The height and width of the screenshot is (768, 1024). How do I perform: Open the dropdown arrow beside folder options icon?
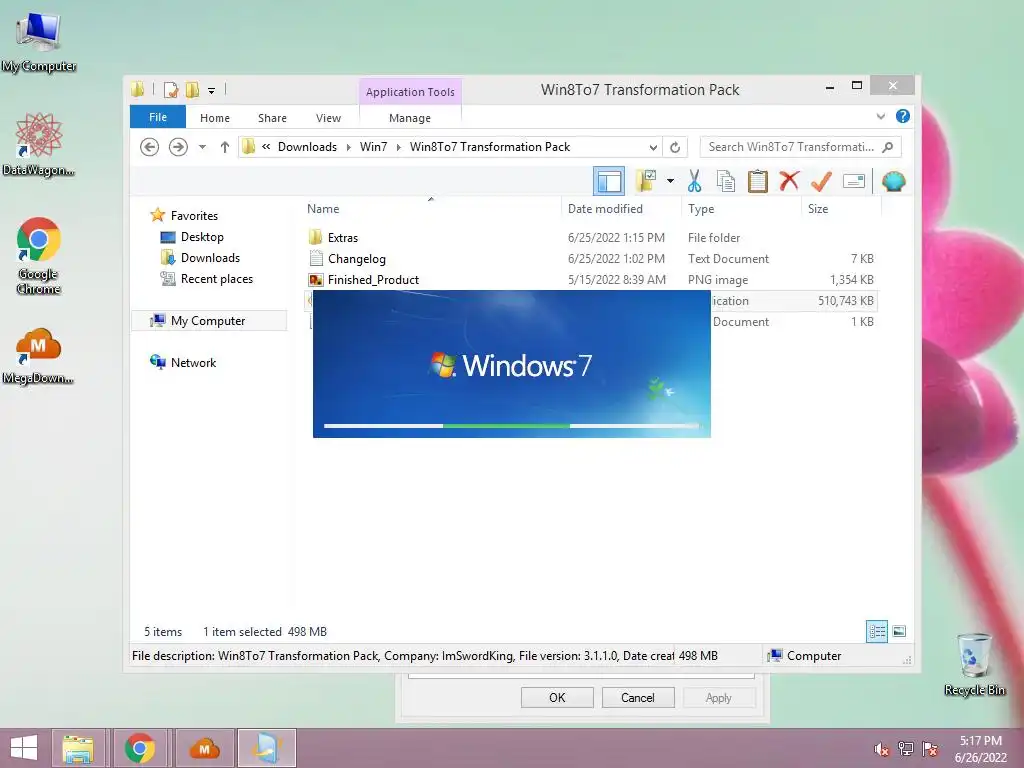[670, 181]
